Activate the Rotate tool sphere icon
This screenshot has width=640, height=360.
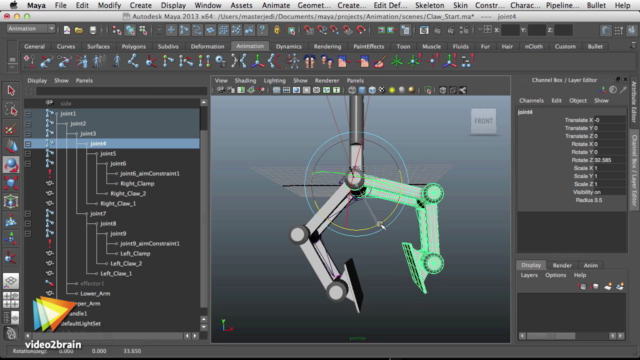click(11, 165)
